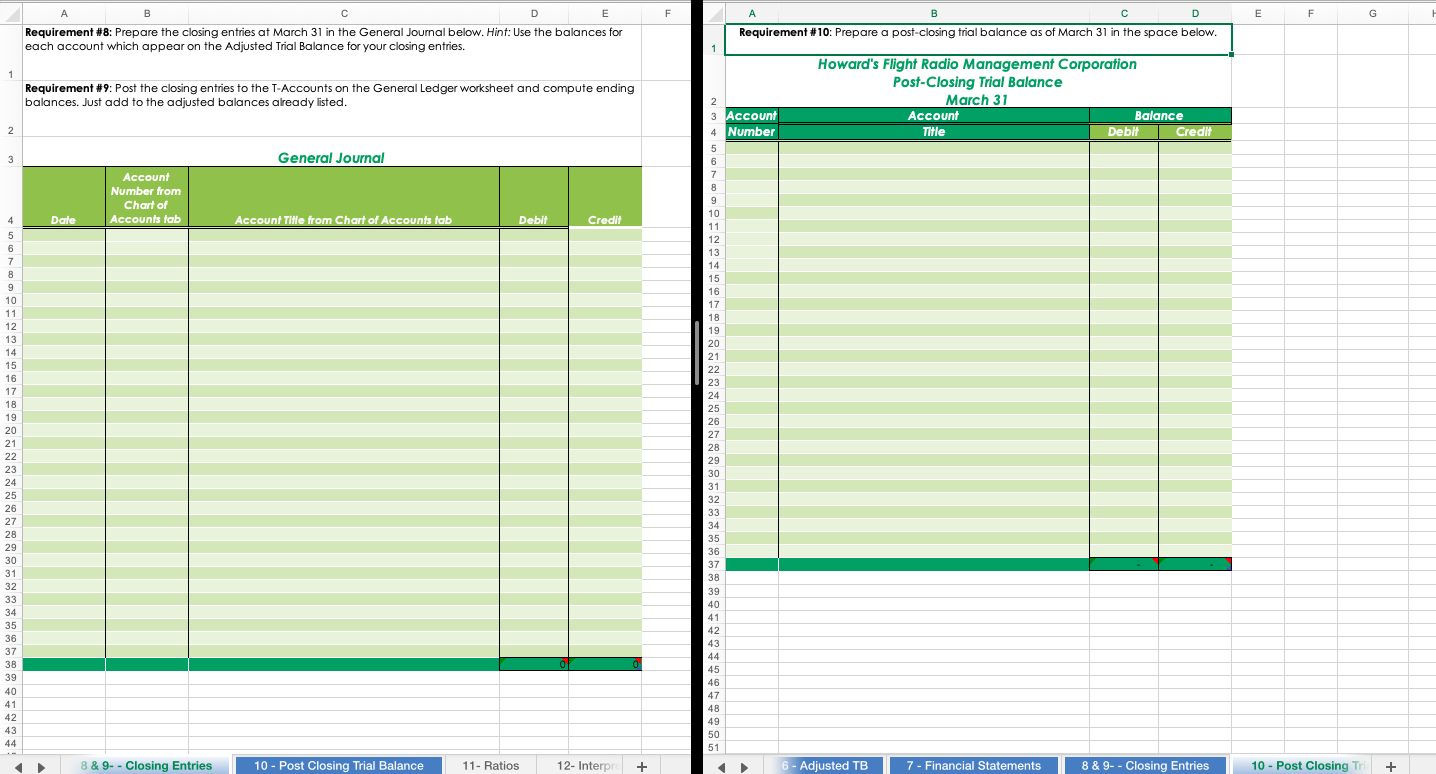Image resolution: width=1436 pixels, height=774 pixels.
Task: Click previous-sheet arrow in right window
Action: coord(722,766)
